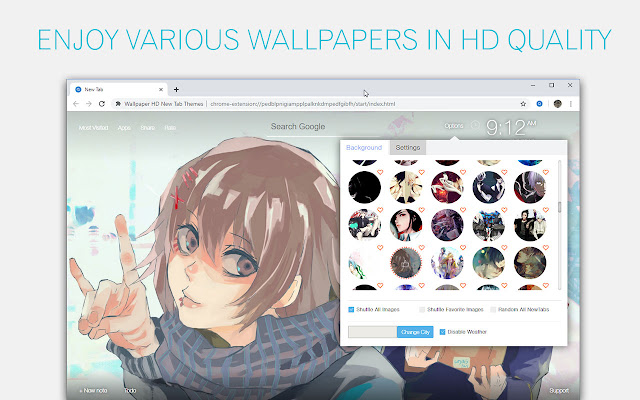This screenshot has width=640, height=400.
Task: Switch to the Background tab
Action: point(364,147)
